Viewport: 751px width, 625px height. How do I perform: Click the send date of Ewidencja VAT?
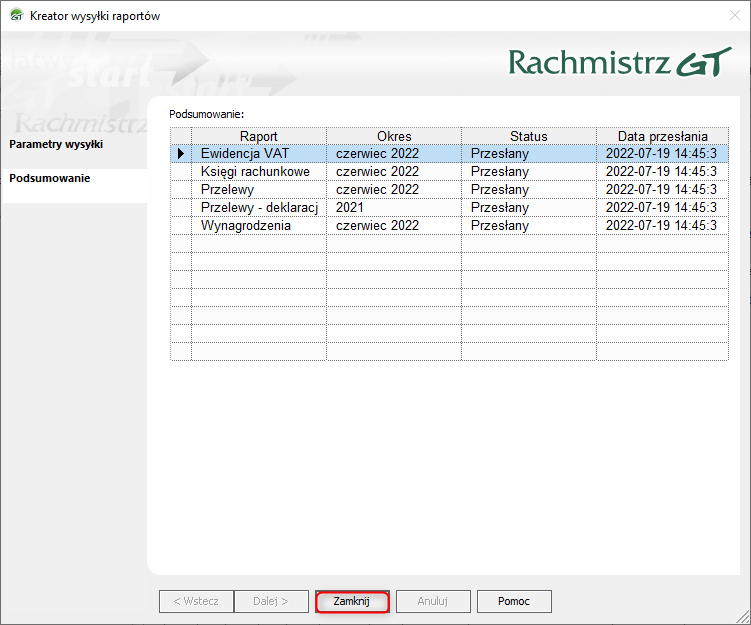[x=662, y=154]
